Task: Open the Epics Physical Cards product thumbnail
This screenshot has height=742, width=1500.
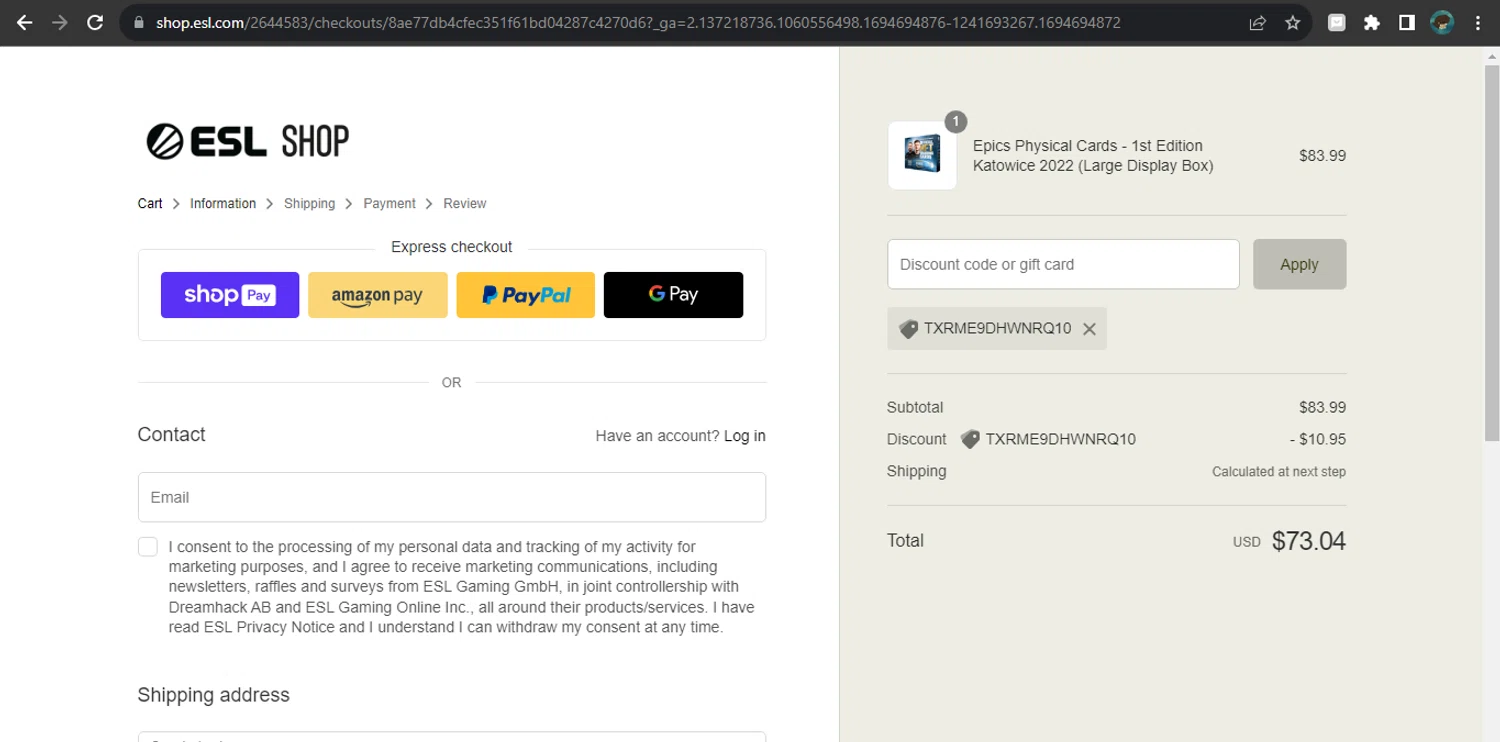Action: [x=922, y=155]
